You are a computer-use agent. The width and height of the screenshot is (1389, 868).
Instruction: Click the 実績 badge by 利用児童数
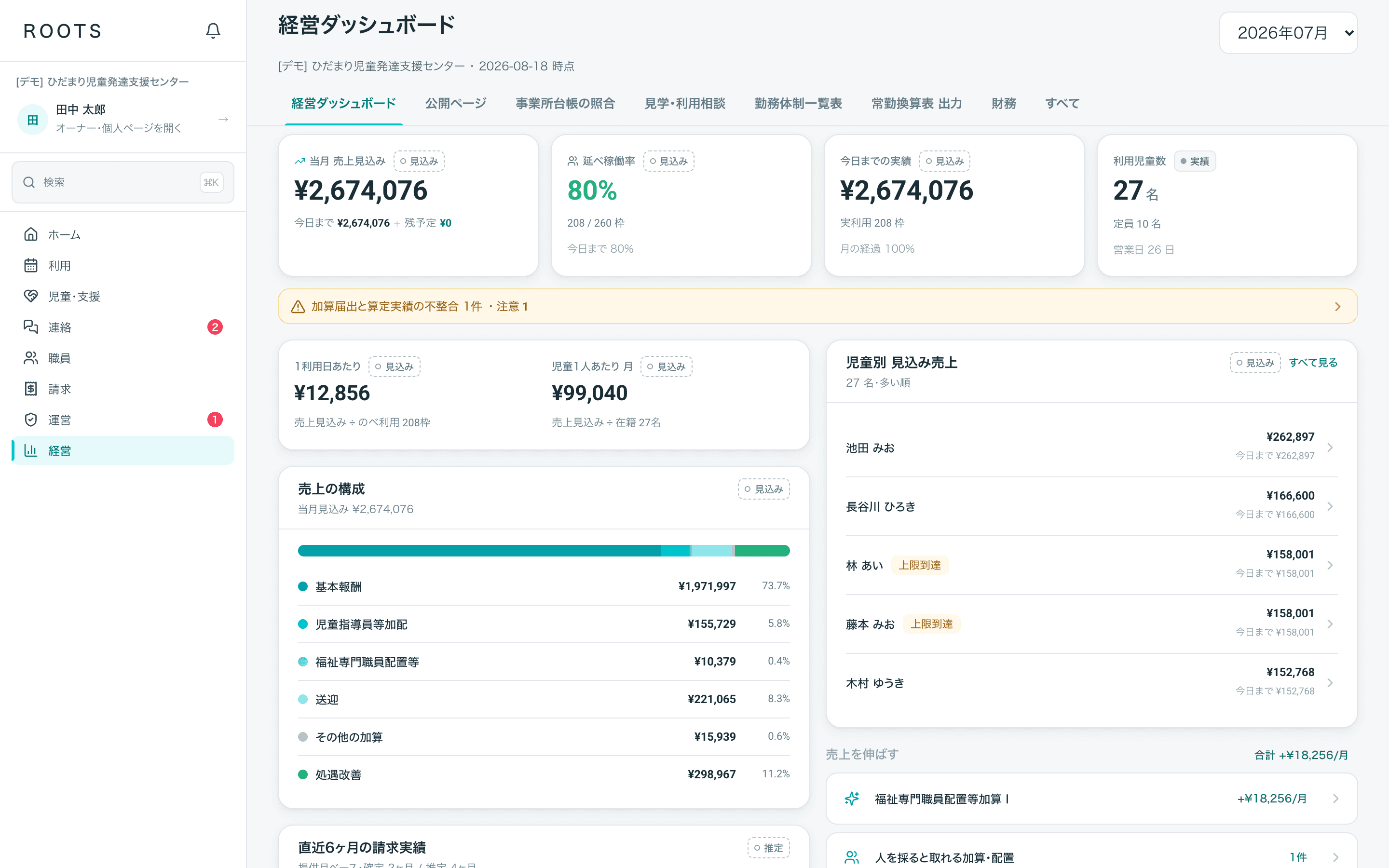click(1195, 162)
